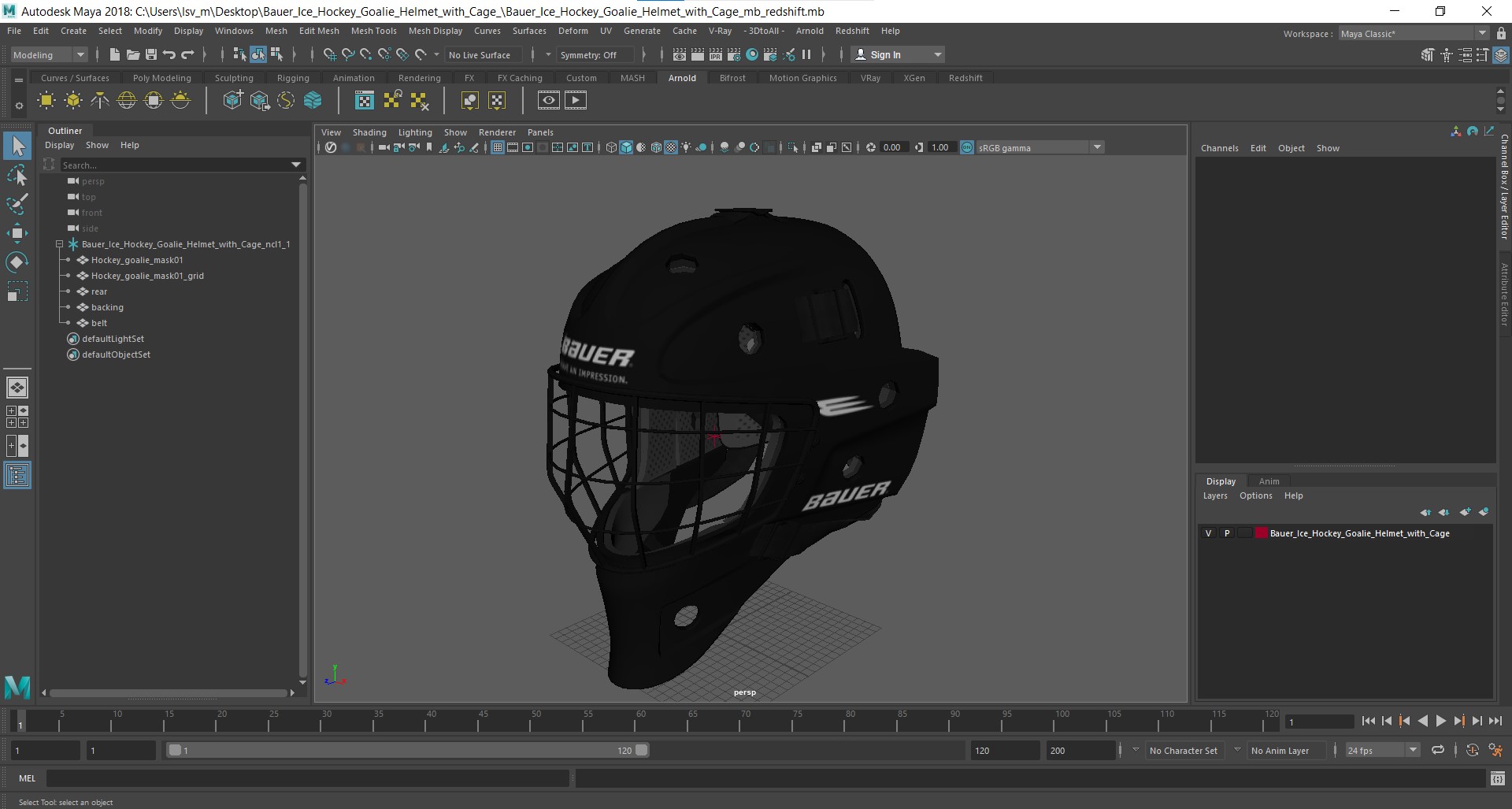Switch to the Rendering shelf tab
Viewport: 1512px width, 809px height.
click(419, 78)
